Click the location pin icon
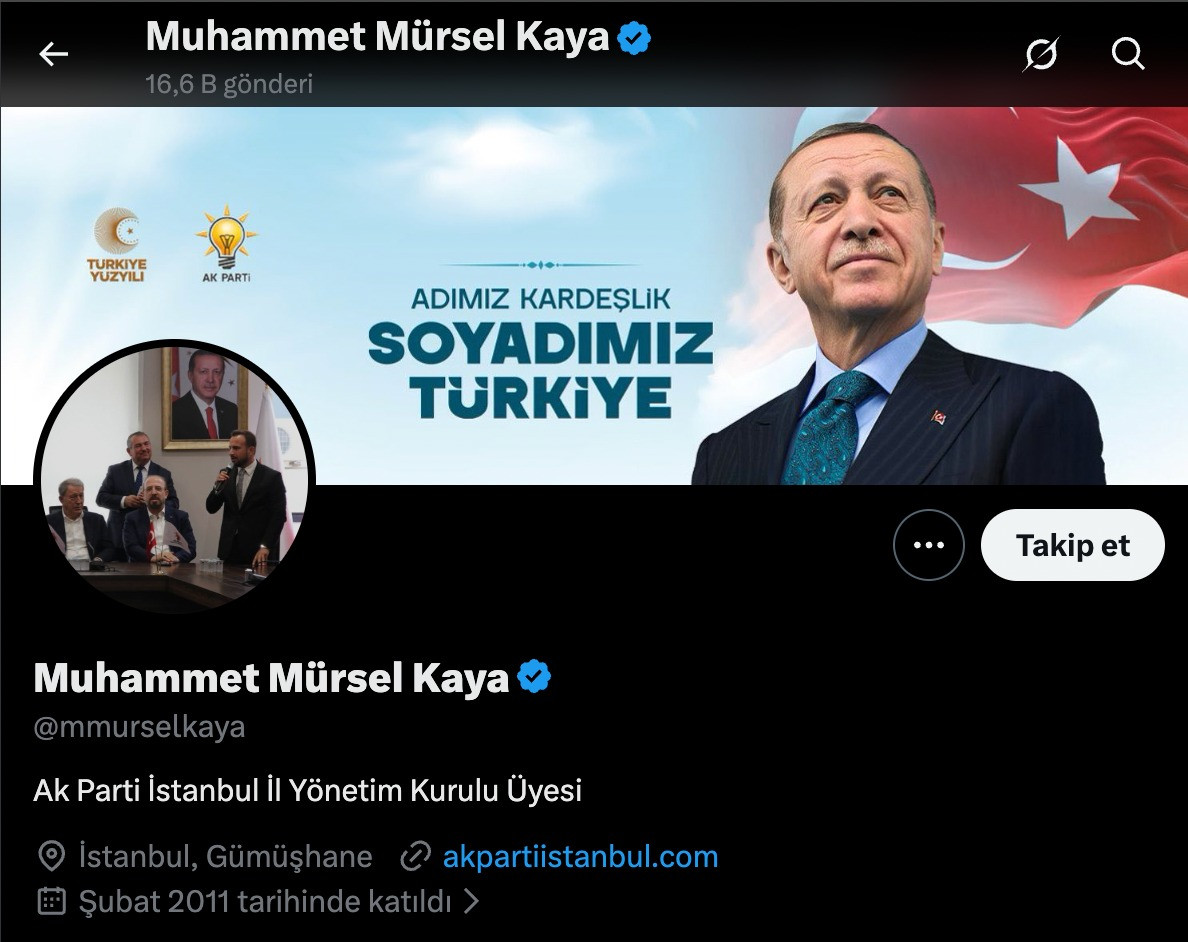This screenshot has width=1188, height=942. point(51,856)
